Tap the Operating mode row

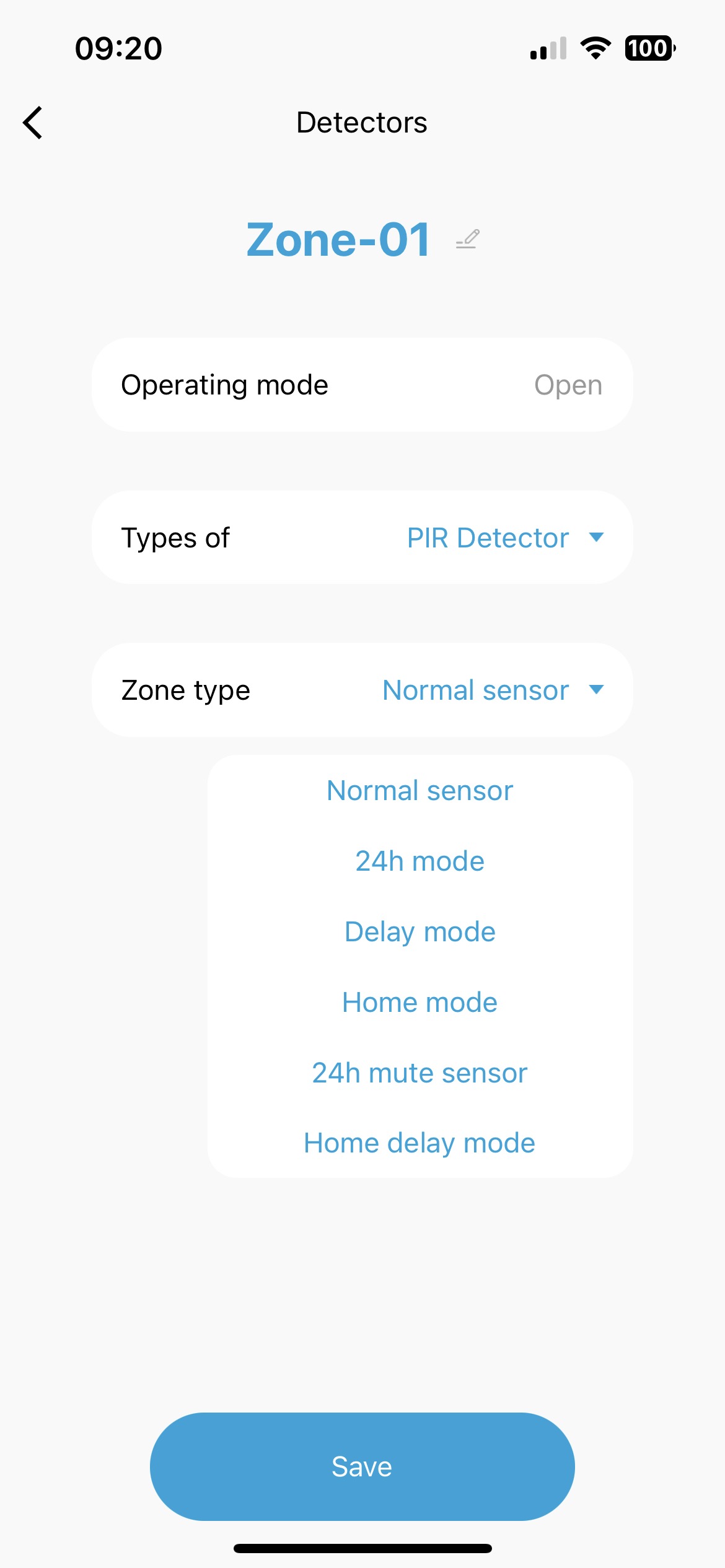[362, 385]
